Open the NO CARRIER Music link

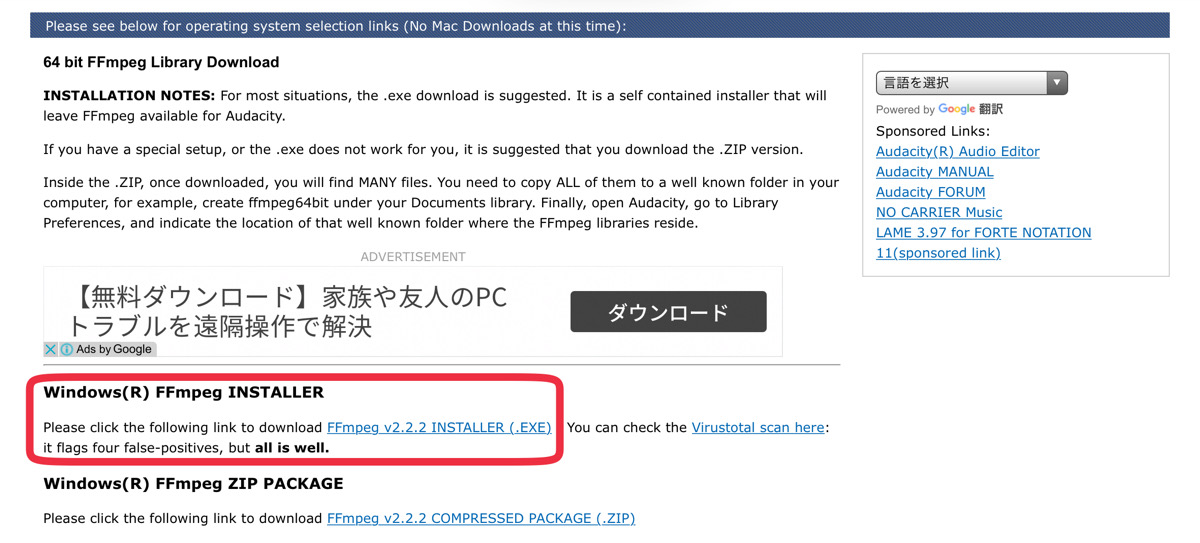939,212
